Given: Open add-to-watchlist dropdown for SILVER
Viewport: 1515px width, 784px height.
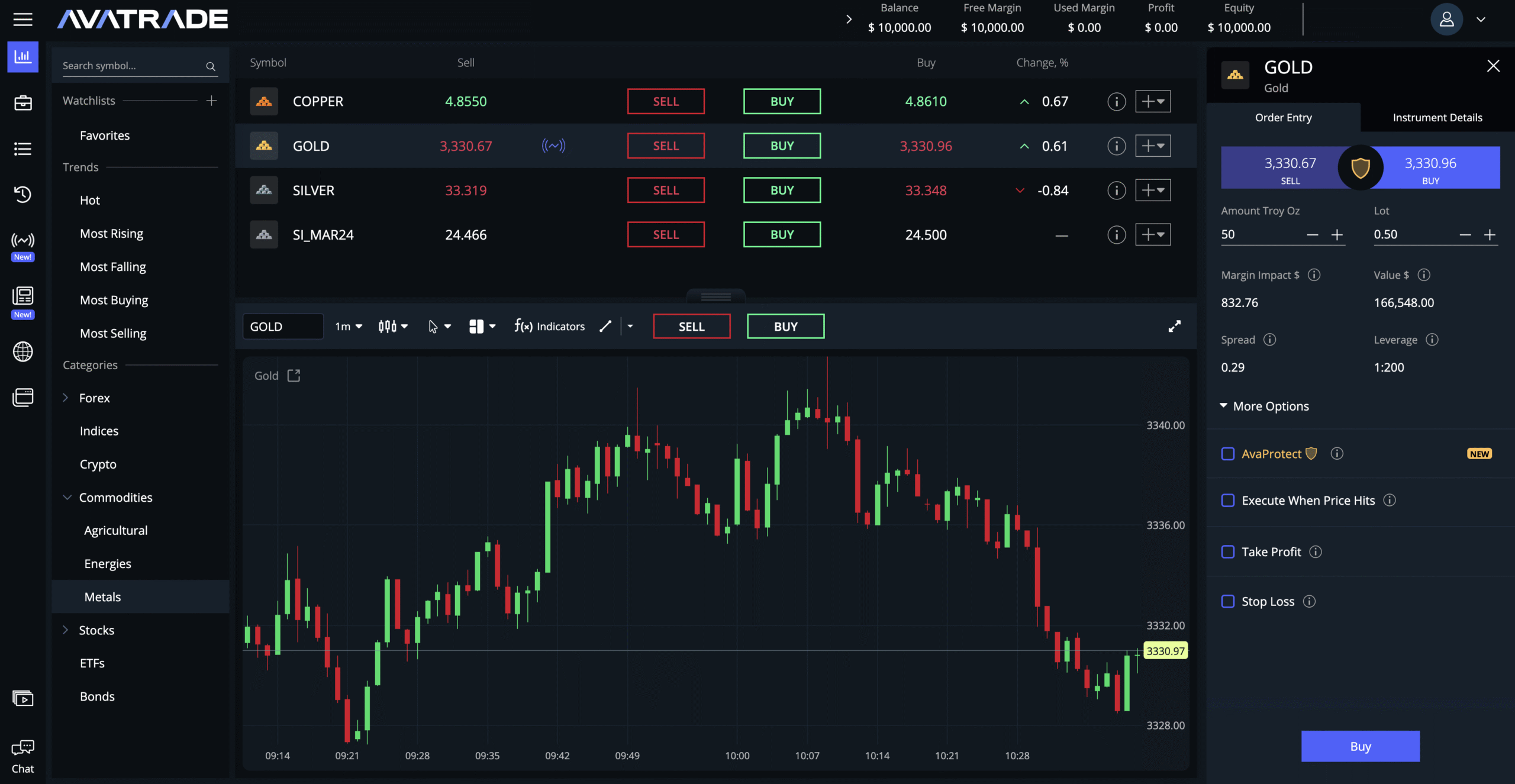Looking at the screenshot, I should point(1153,191).
